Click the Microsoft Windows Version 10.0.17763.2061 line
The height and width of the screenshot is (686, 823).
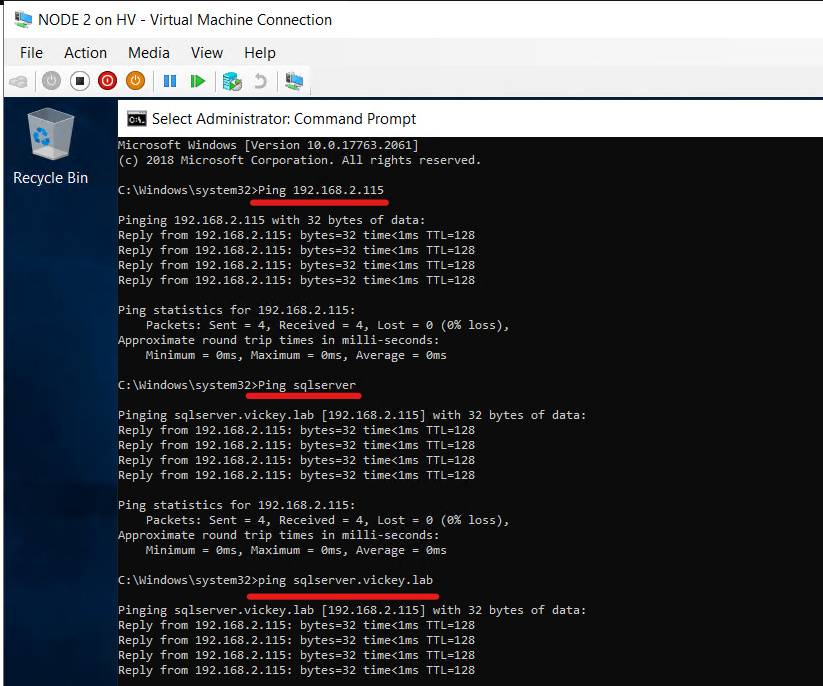click(268, 145)
